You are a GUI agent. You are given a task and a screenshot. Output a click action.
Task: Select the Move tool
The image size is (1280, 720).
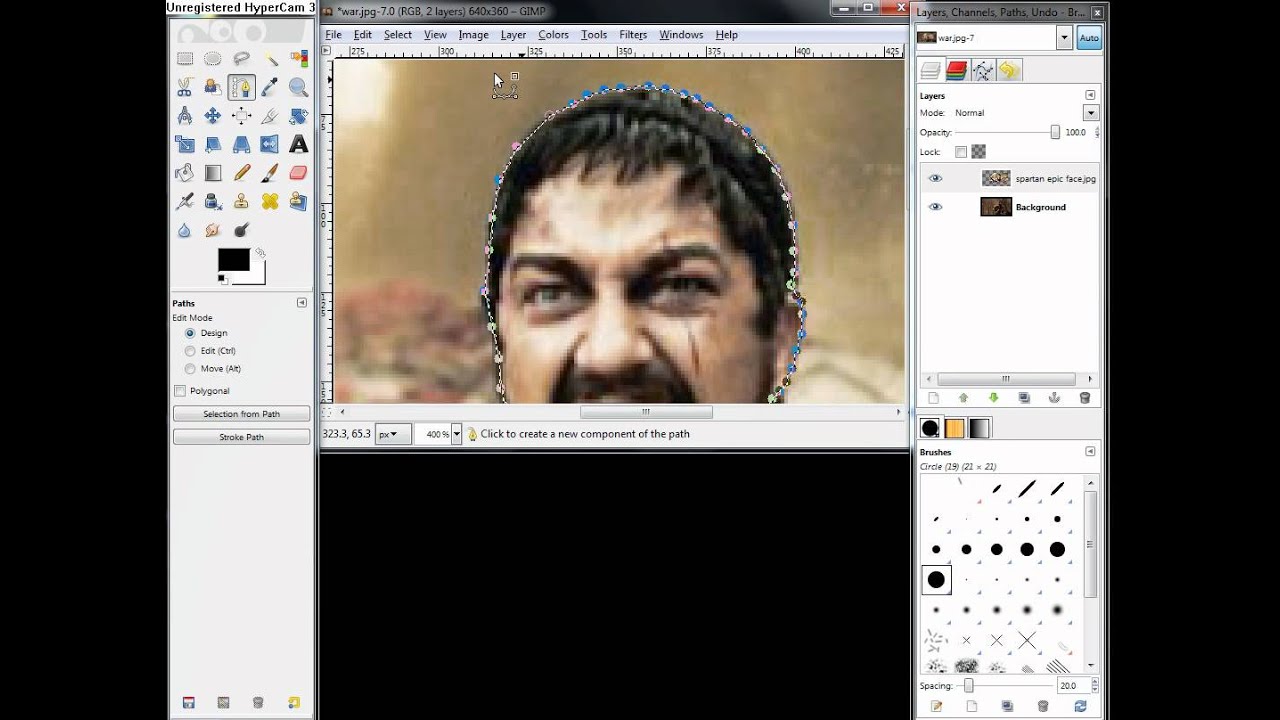213,116
